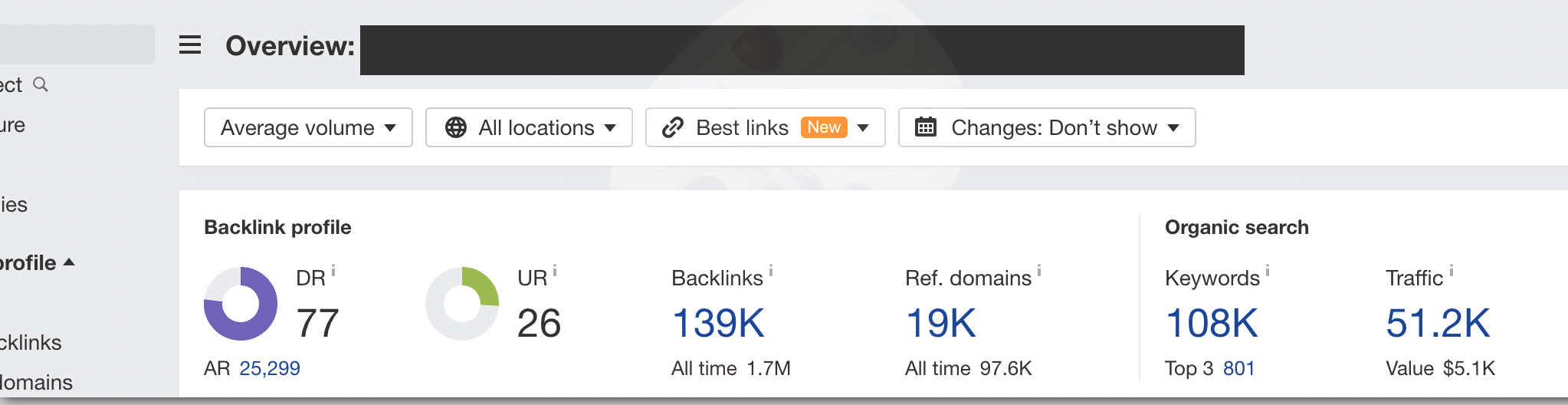Collapse the profile section arrow in sidebar
The image size is (1568, 405).
(69, 262)
